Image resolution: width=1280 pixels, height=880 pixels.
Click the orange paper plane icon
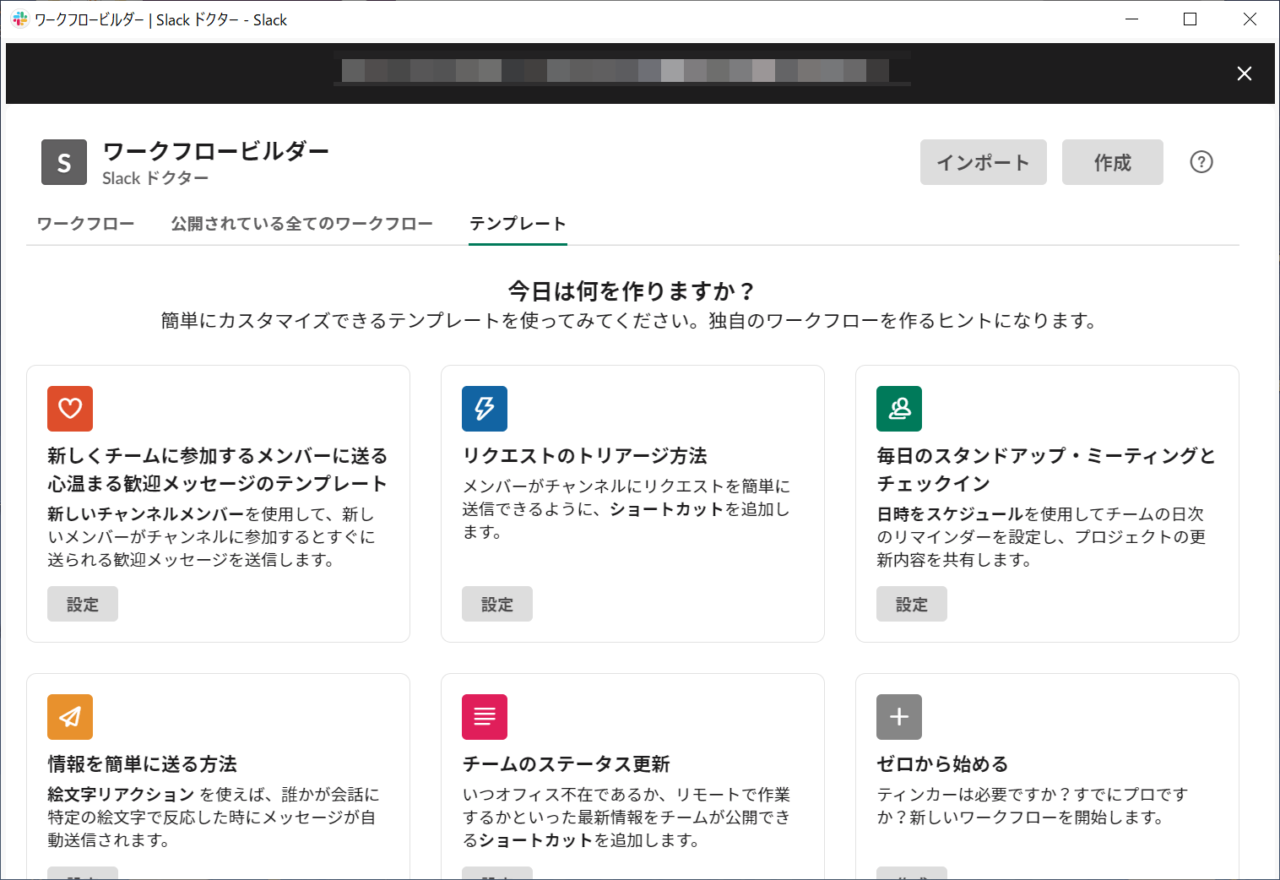click(x=70, y=717)
